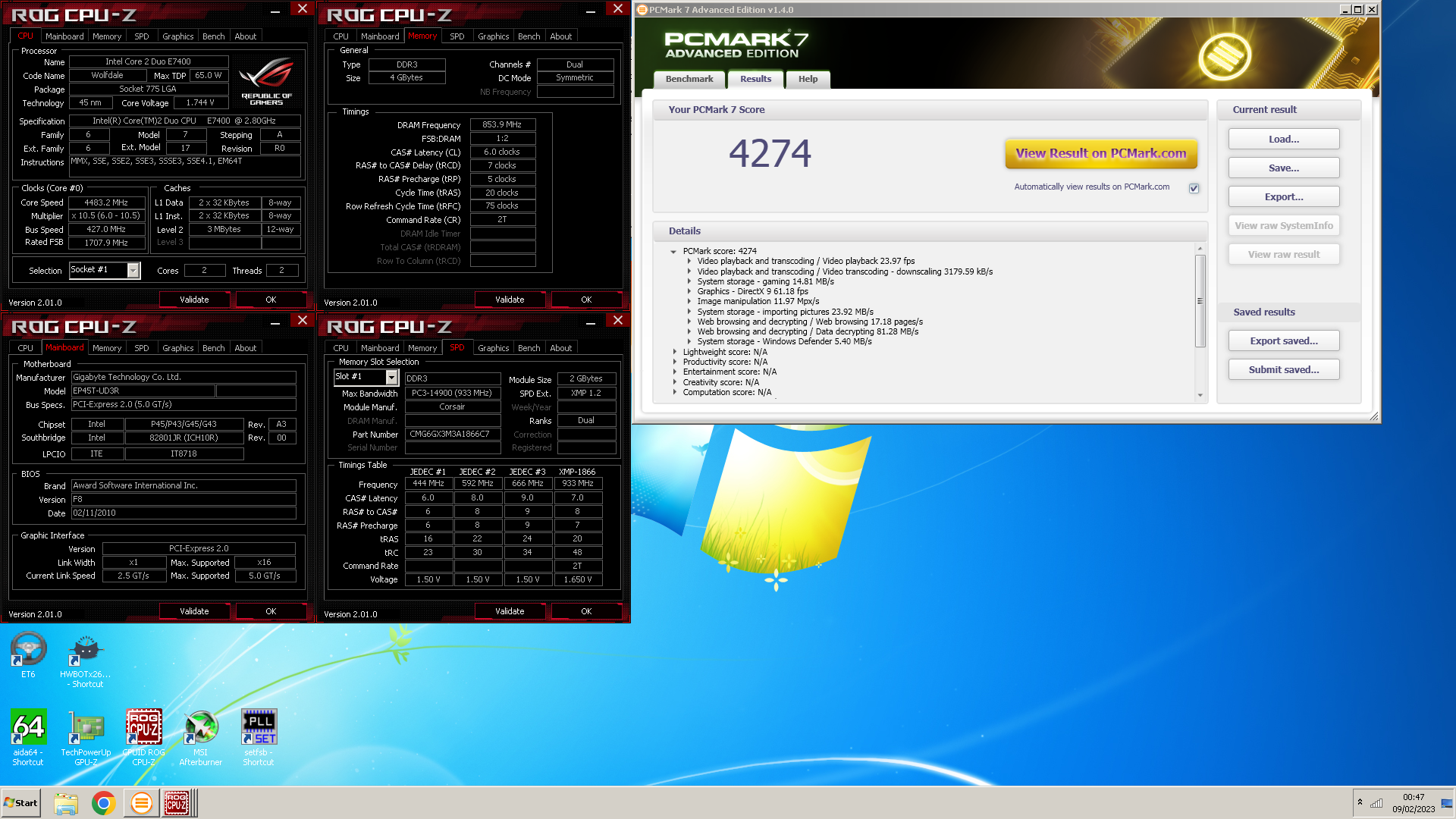Click the clock showing 00:47 in tray
Image resolution: width=1456 pixels, height=819 pixels.
point(1414,797)
